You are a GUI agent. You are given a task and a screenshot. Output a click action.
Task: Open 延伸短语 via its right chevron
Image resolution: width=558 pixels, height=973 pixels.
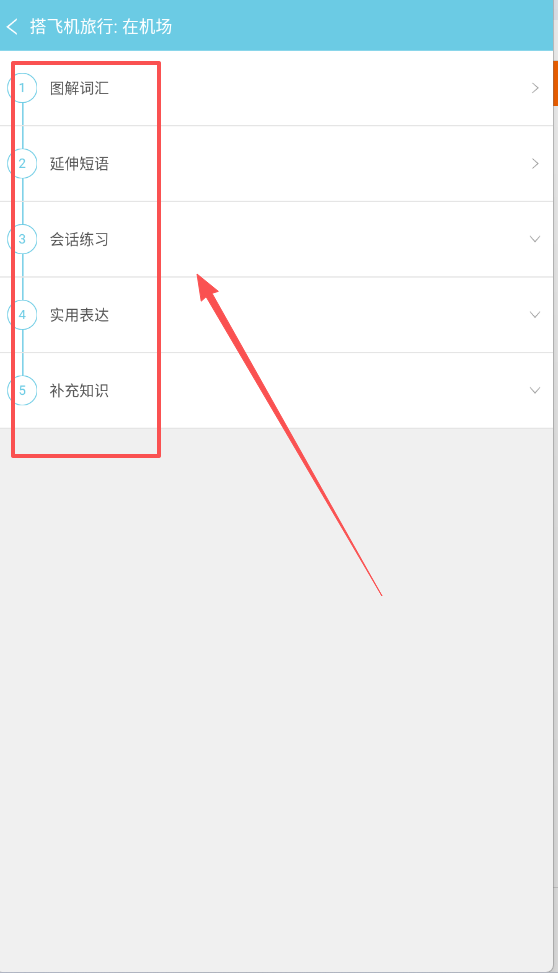(x=535, y=164)
